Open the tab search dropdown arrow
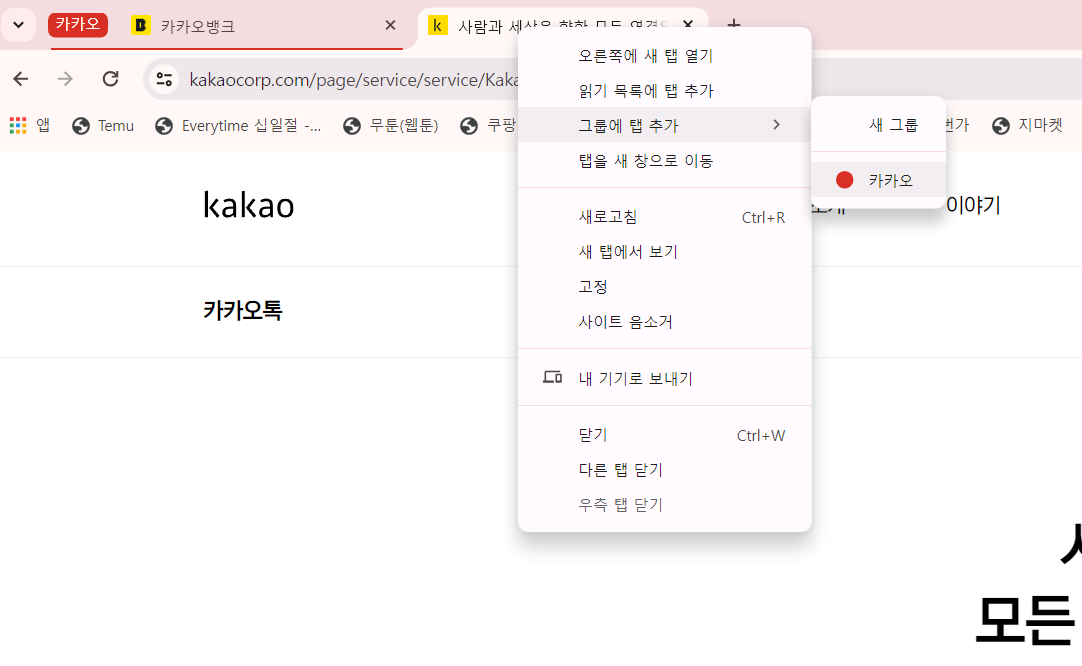Screen dimensions: 1082x666 point(19,26)
